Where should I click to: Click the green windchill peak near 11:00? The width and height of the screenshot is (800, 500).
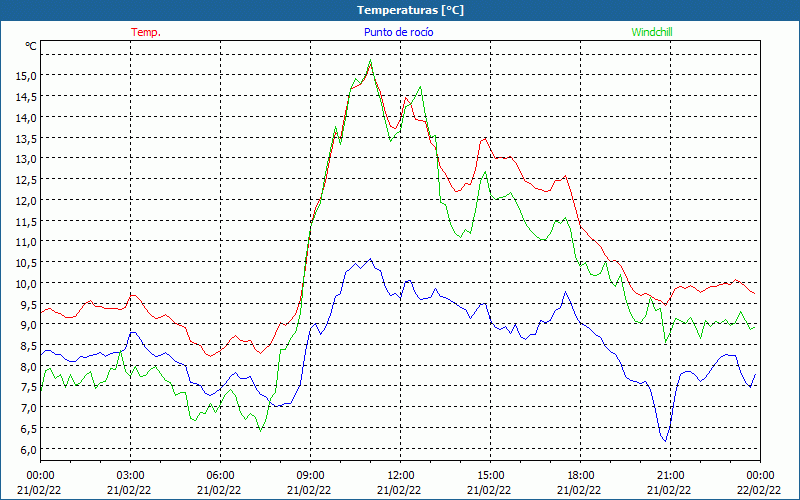click(370, 60)
